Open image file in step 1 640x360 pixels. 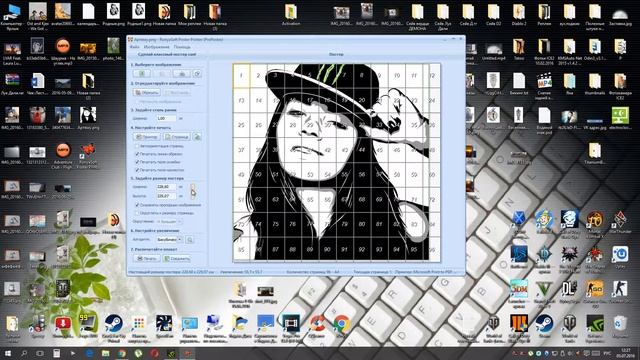point(142,74)
